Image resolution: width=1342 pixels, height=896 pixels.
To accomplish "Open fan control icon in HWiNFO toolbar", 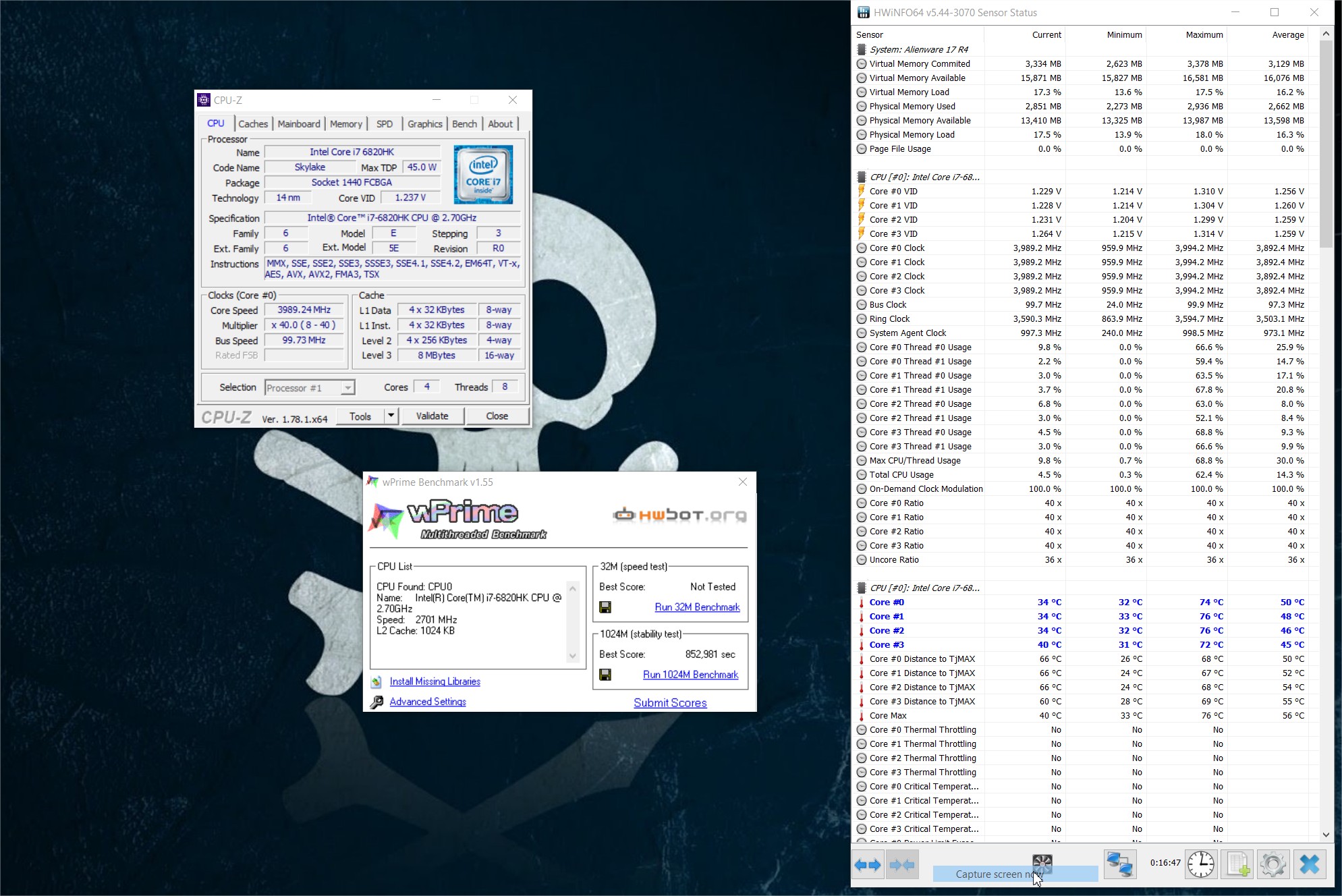I will [x=1042, y=862].
